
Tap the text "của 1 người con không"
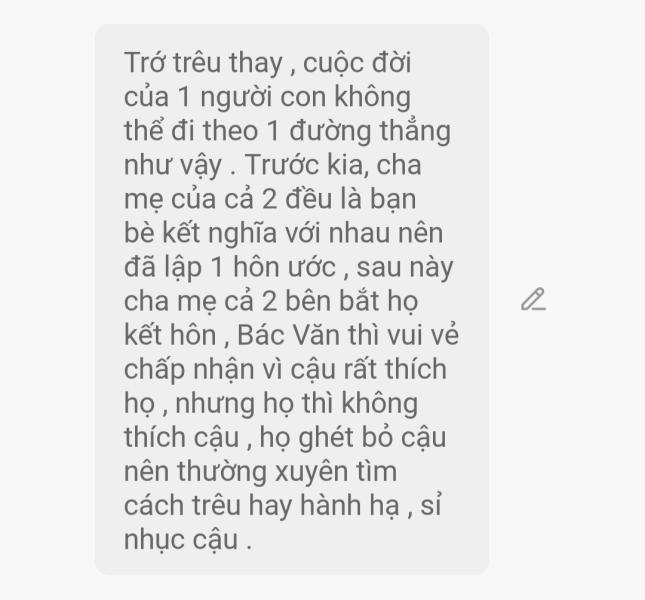(x=267, y=98)
